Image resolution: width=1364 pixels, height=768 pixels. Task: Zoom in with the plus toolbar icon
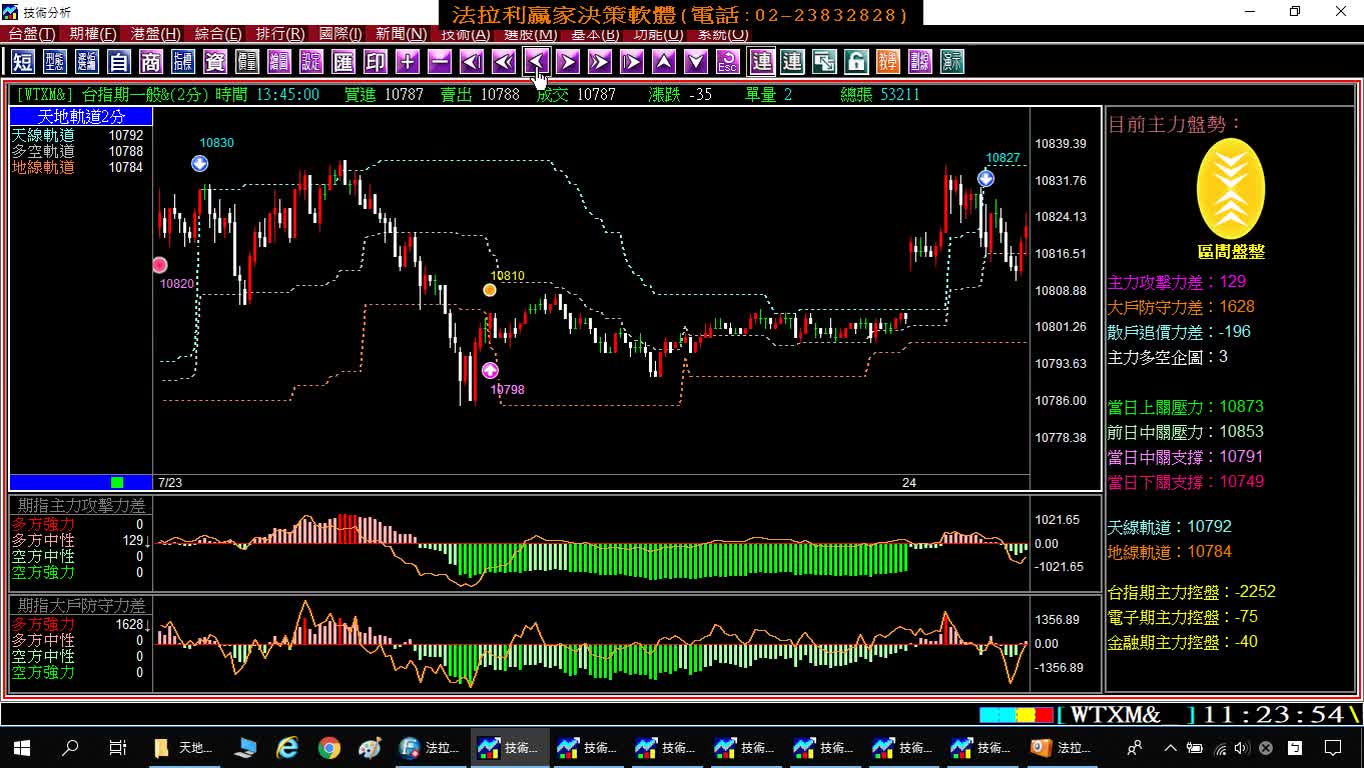[x=407, y=62]
